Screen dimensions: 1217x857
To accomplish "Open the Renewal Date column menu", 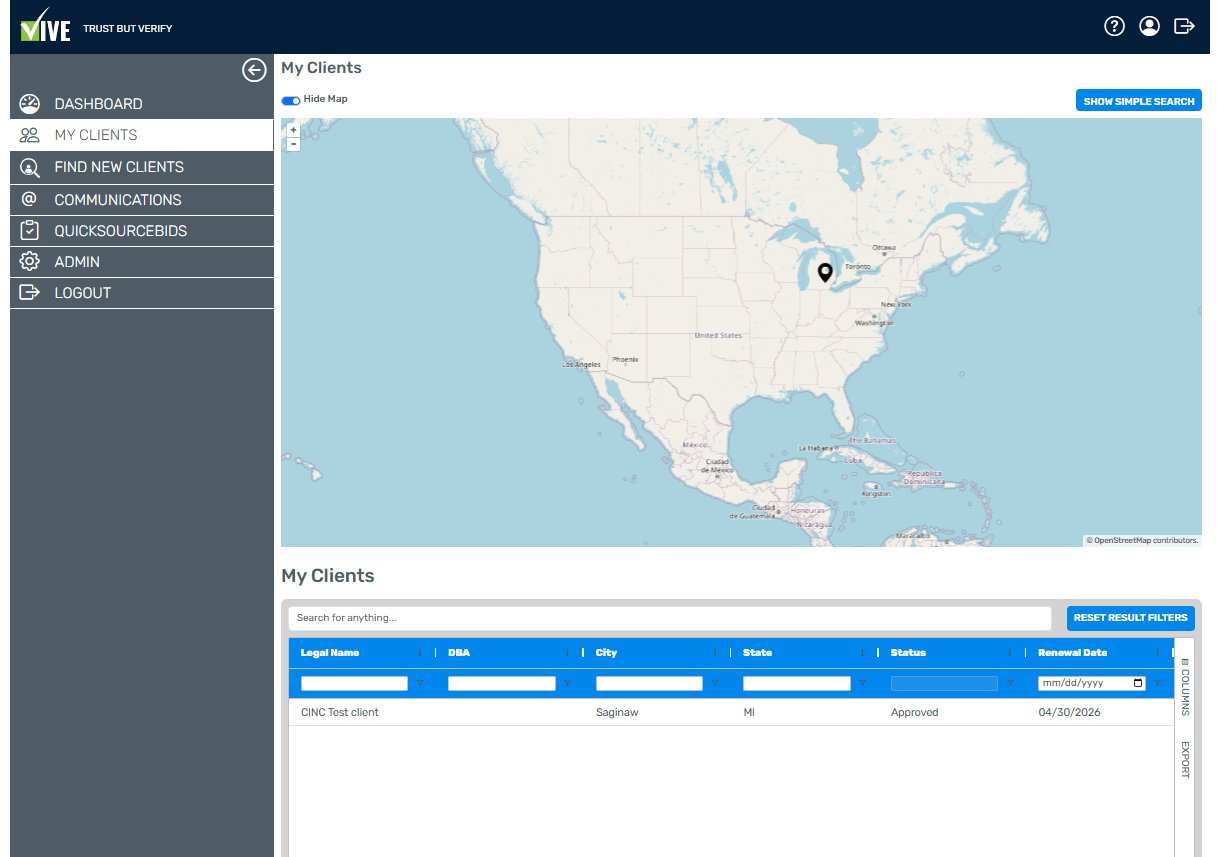I will click(1158, 653).
